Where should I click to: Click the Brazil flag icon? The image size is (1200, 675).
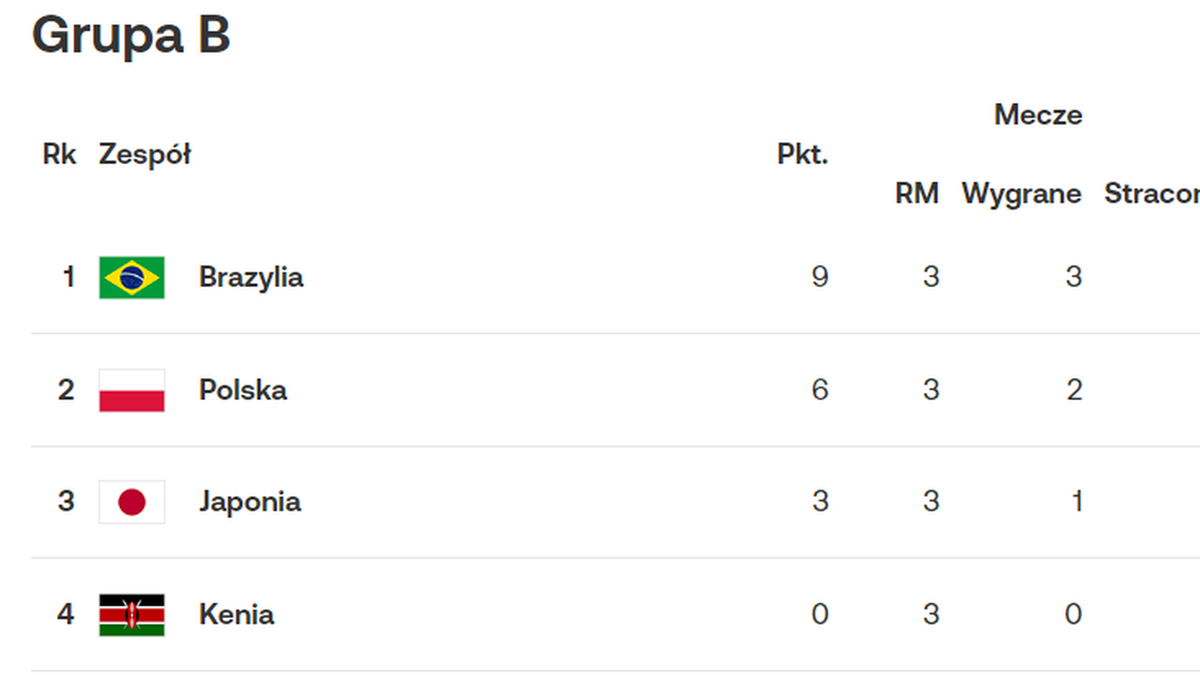point(132,277)
